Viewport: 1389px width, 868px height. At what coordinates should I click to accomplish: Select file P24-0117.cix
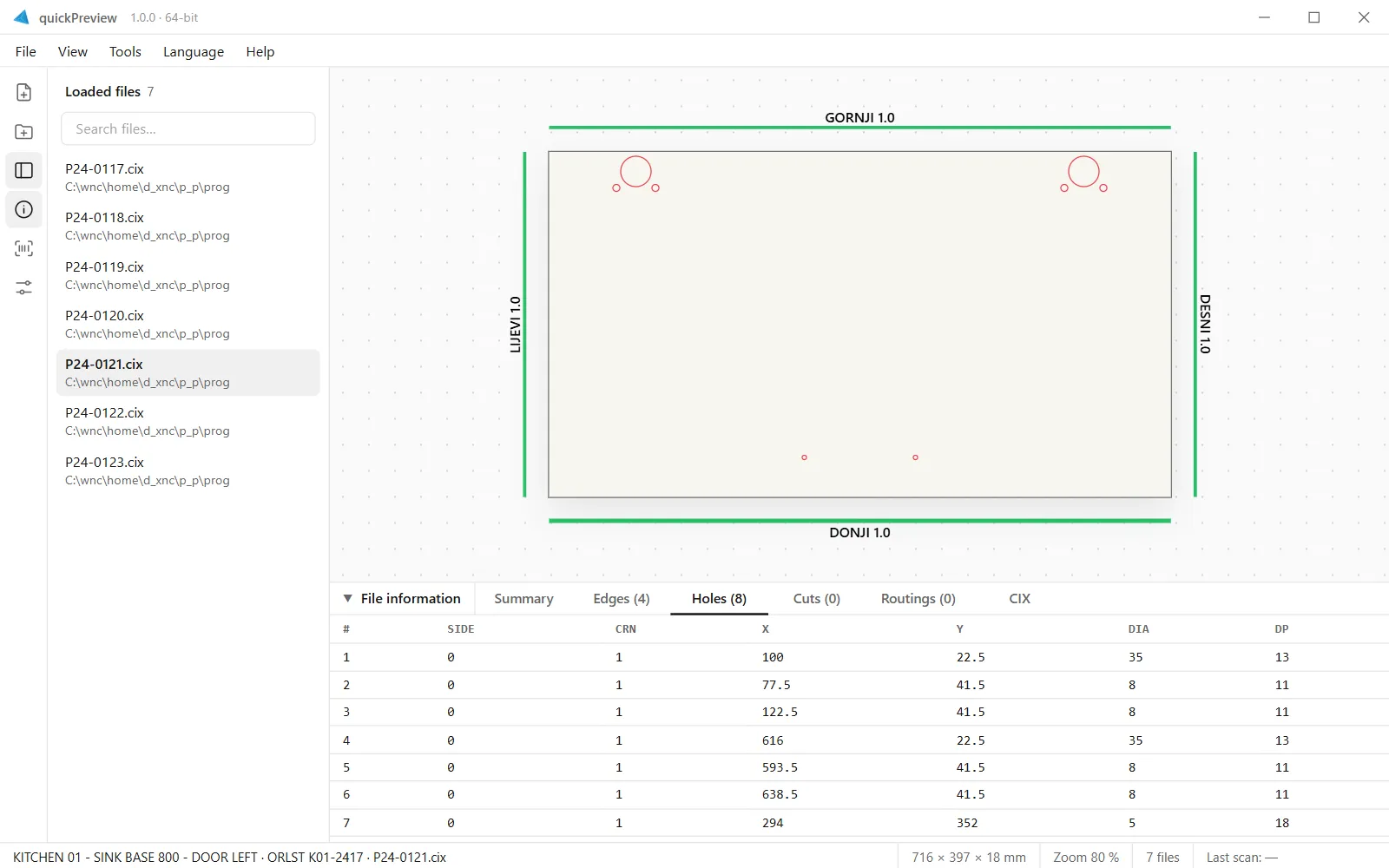(188, 177)
